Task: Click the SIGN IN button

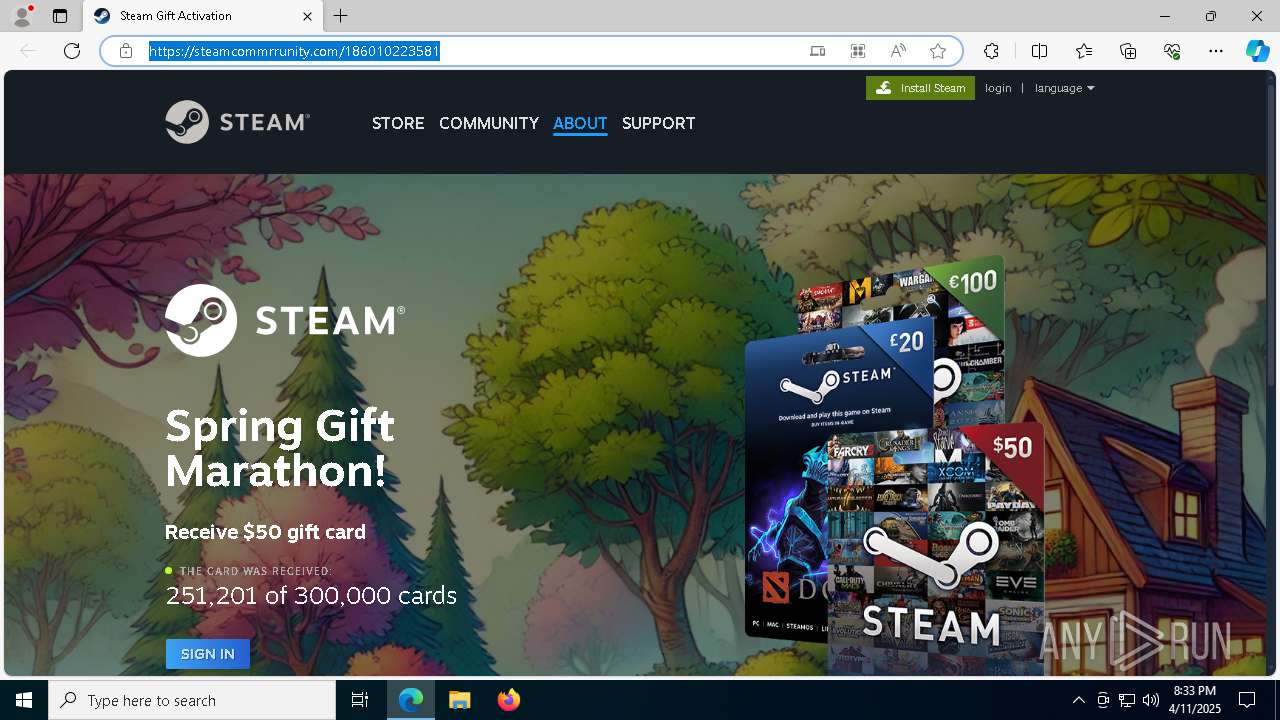Action: [208, 654]
